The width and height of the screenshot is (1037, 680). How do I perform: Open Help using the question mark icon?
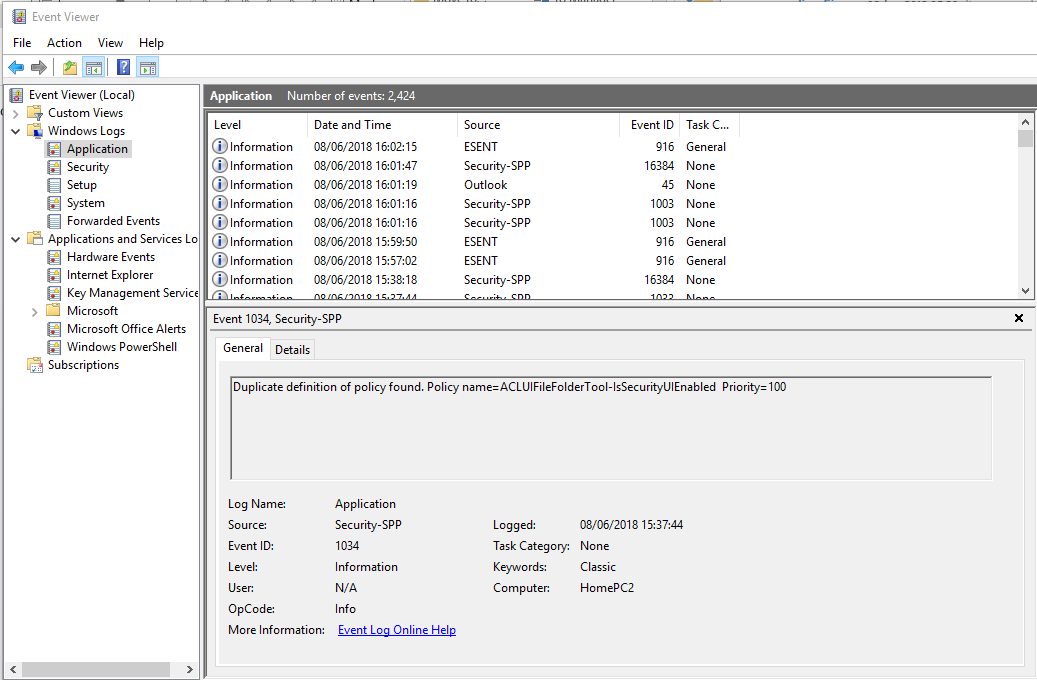tap(121, 67)
